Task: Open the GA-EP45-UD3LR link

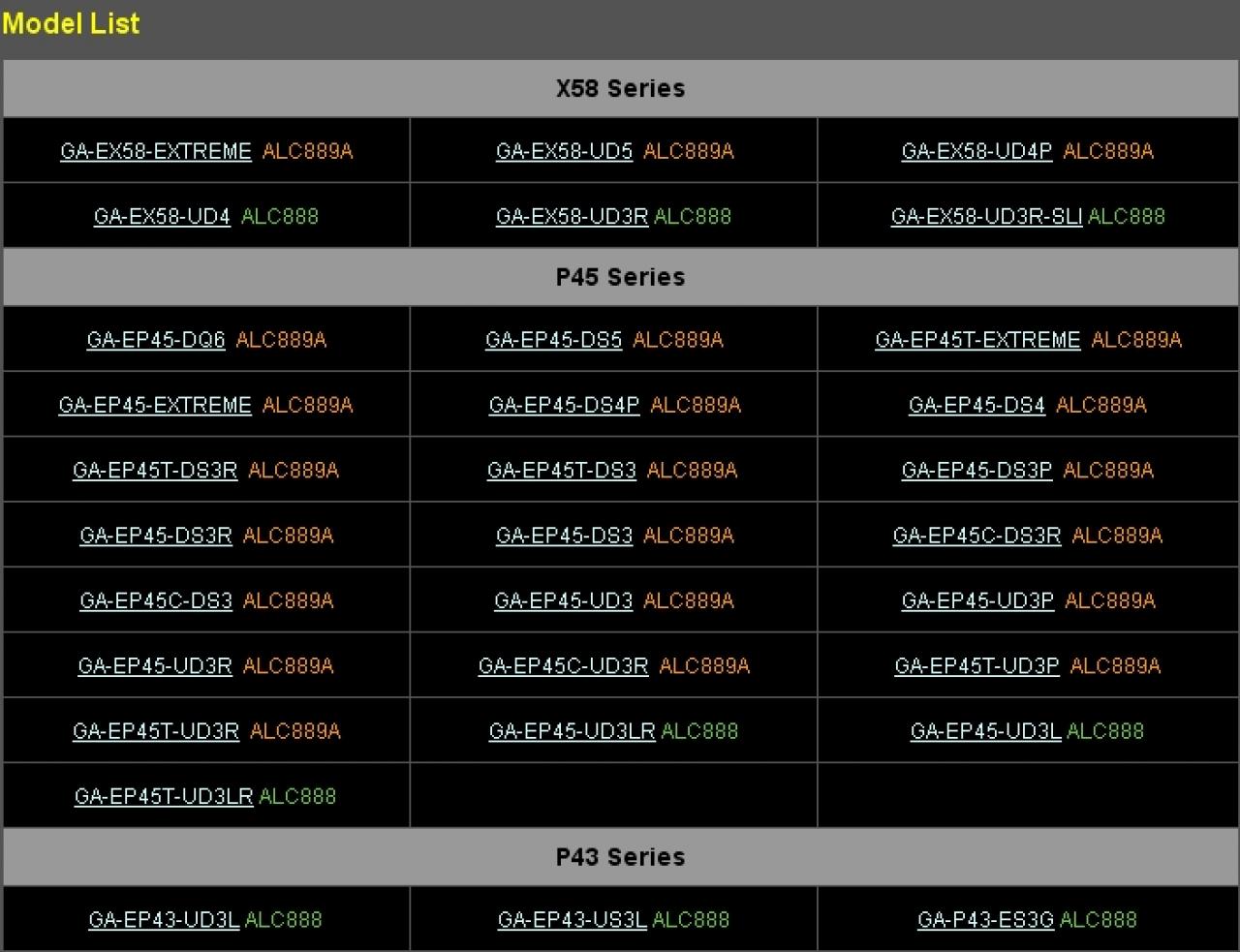Action: pos(572,731)
